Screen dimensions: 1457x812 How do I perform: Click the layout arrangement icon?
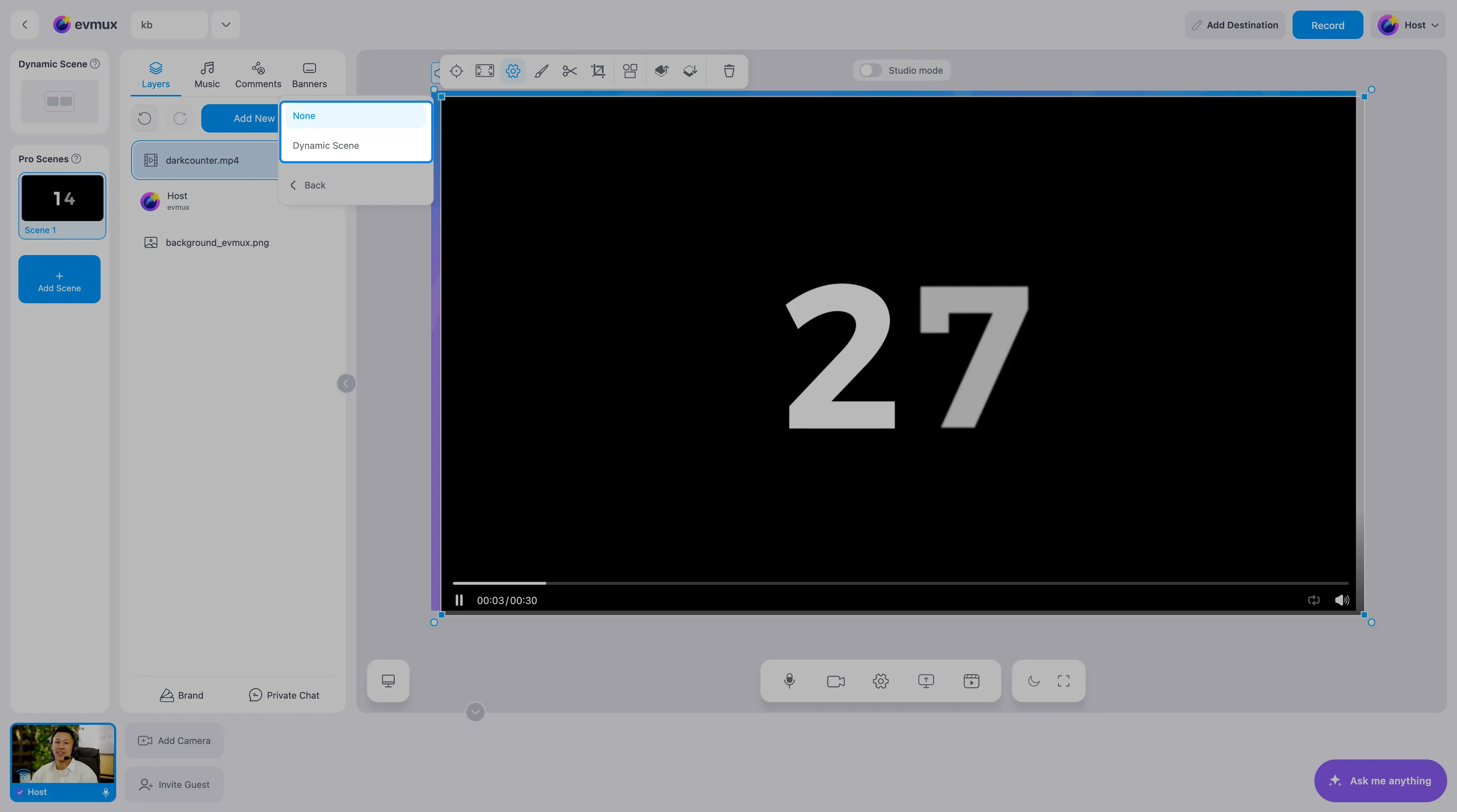coord(630,71)
